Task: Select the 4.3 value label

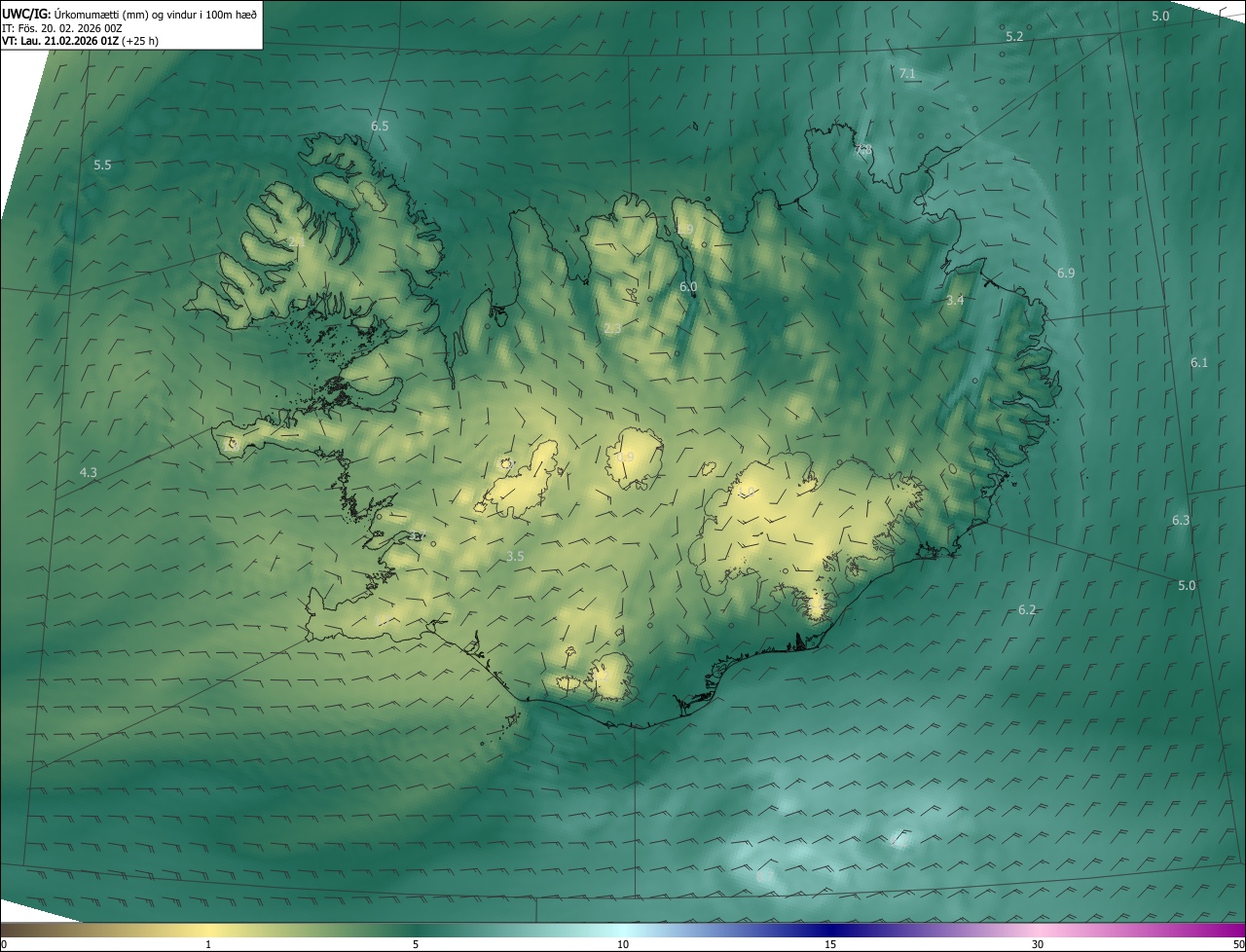Action: (x=88, y=473)
